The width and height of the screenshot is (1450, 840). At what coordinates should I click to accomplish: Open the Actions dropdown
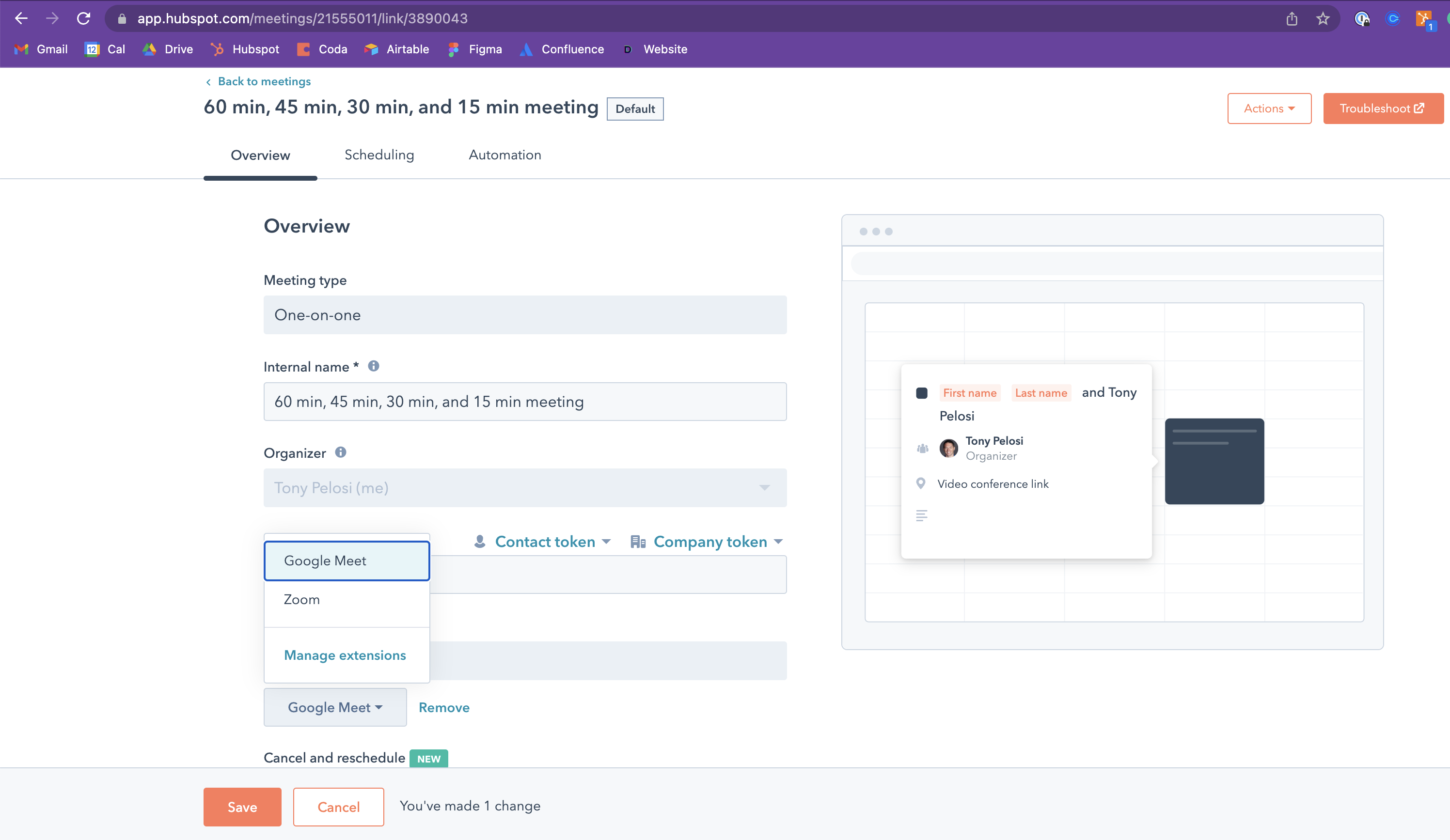click(x=1269, y=108)
